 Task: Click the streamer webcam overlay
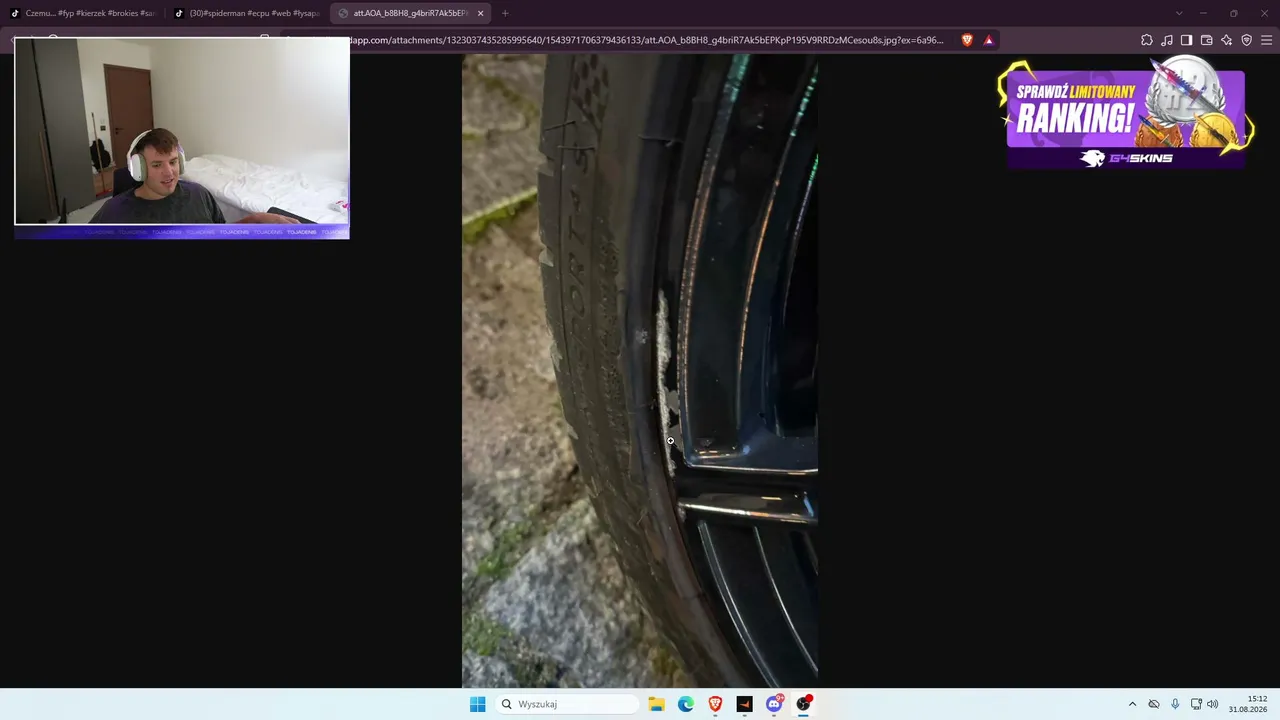pos(182,138)
